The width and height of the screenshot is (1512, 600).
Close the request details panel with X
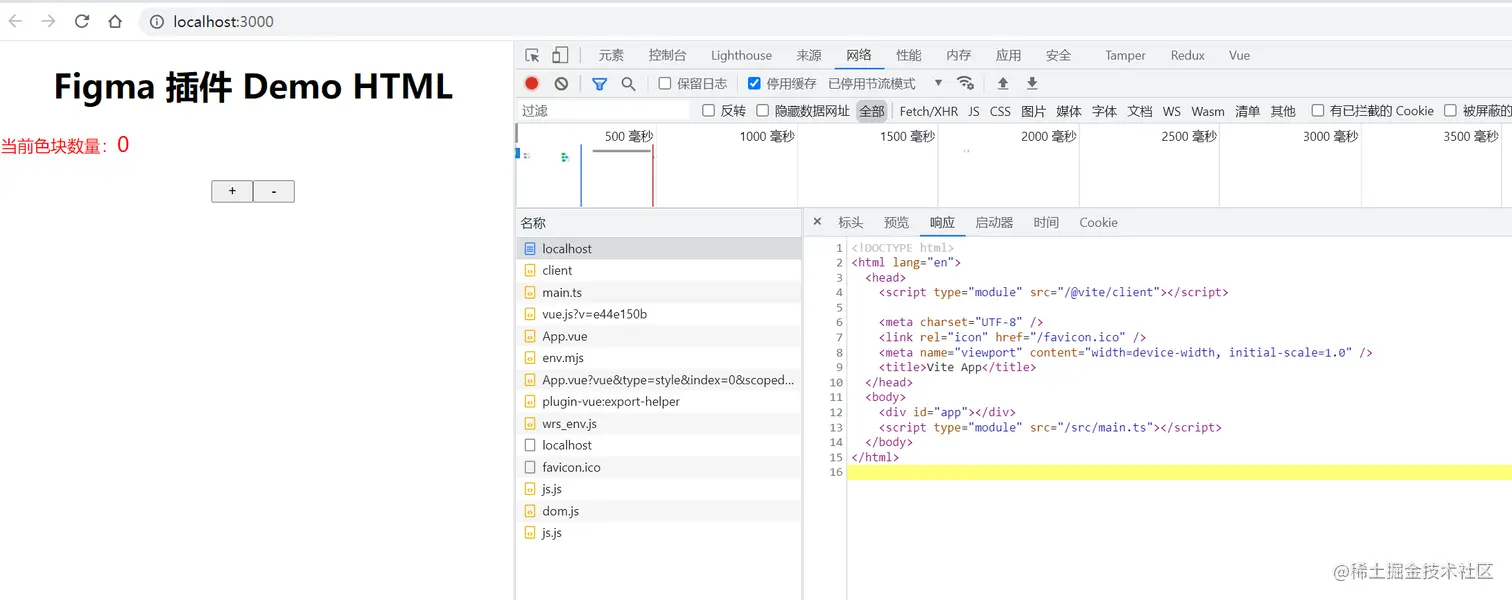pos(817,222)
